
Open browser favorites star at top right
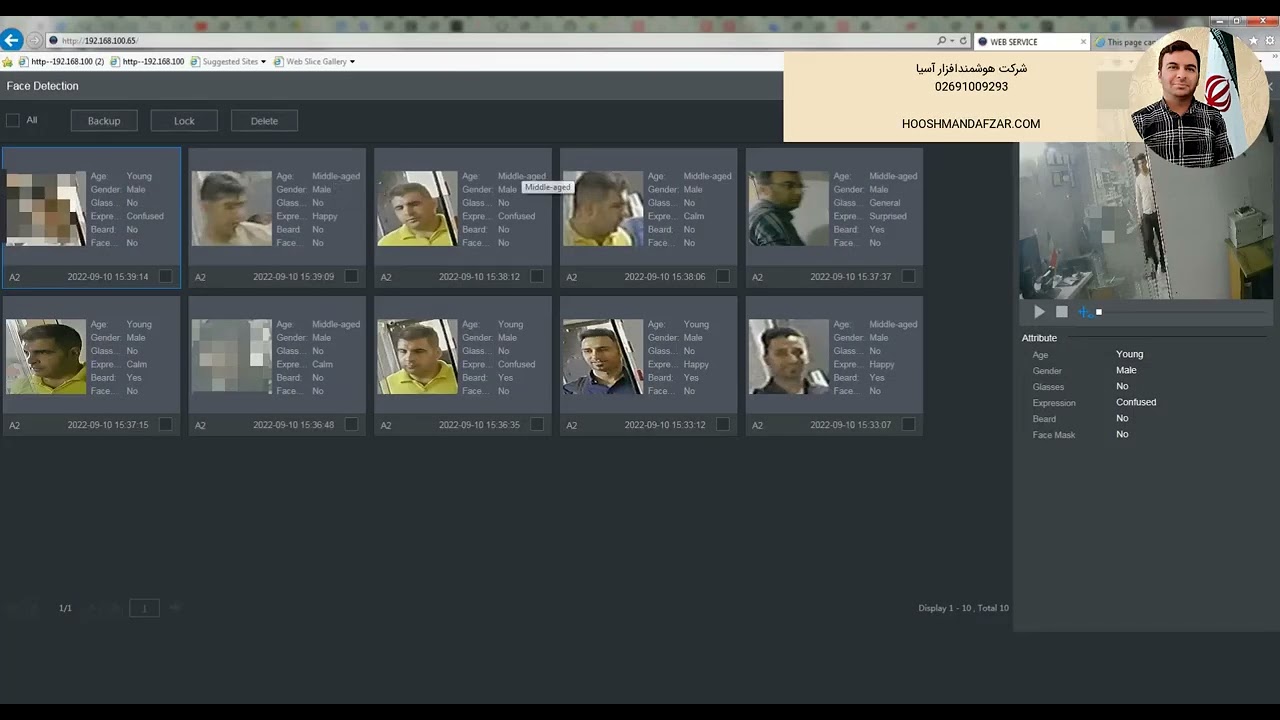pos(1253,41)
